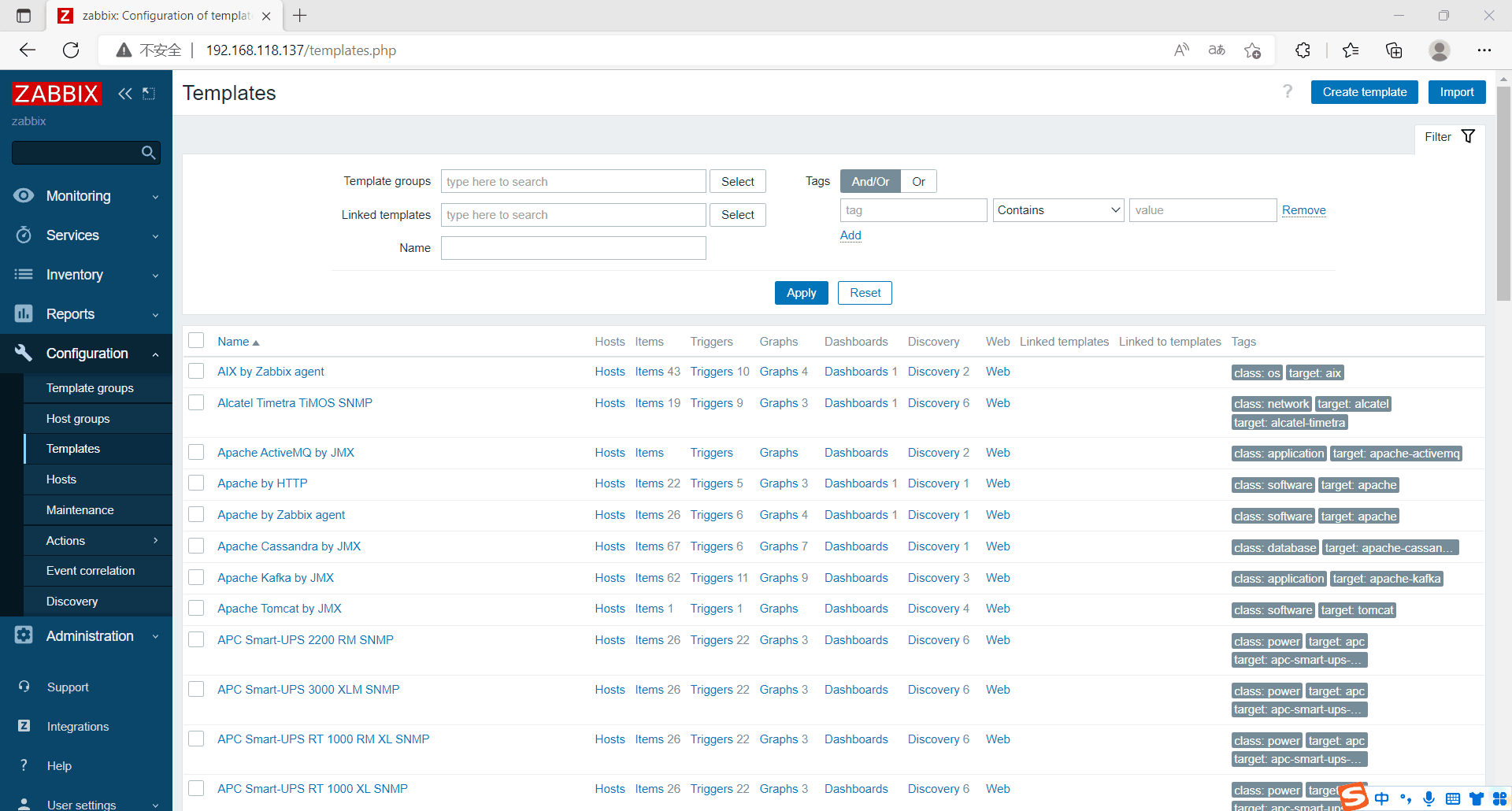Open page help question mark near Create template
Image resolution: width=1512 pixels, height=811 pixels.
point(1288,92)
